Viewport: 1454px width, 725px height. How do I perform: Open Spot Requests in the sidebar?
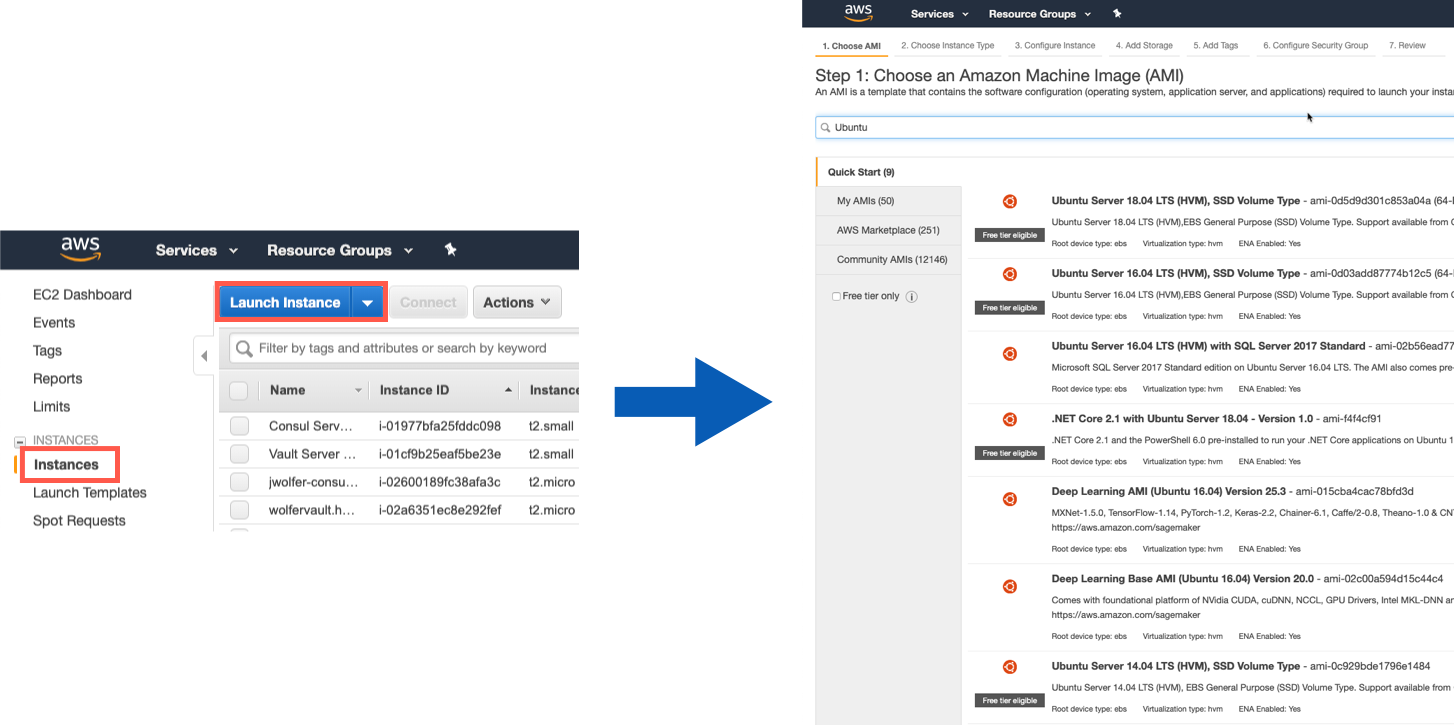coord(79,521)
